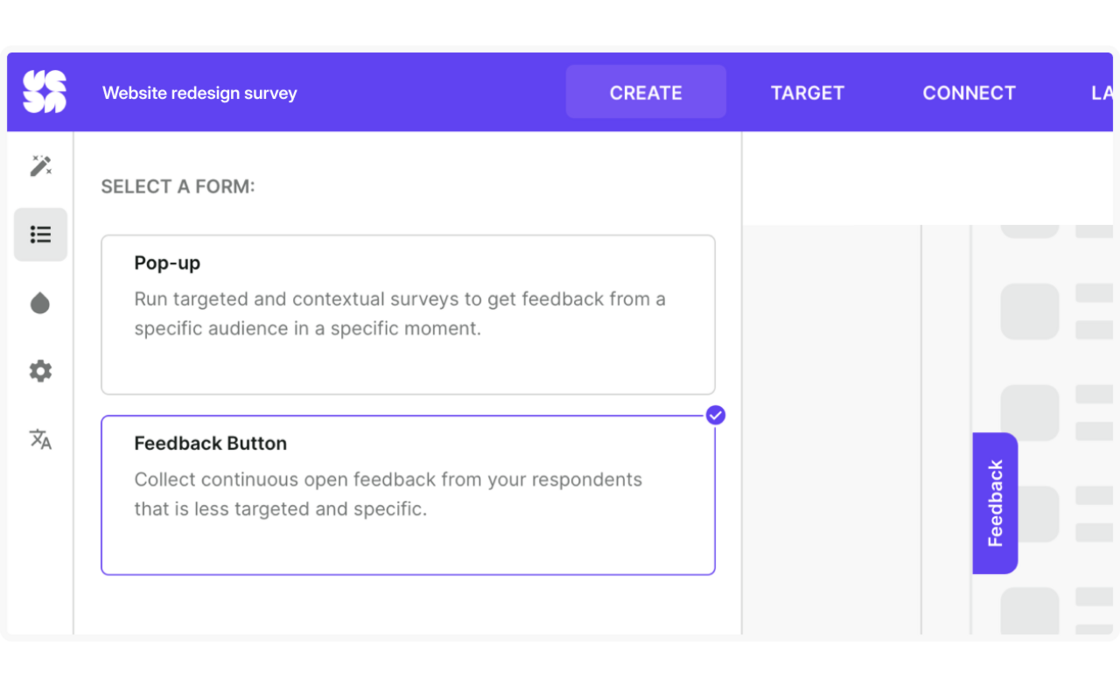This screenshot has height=687, width=1120.
Task: Click the Website redesign survey title
Action: (x=200, y=93)
